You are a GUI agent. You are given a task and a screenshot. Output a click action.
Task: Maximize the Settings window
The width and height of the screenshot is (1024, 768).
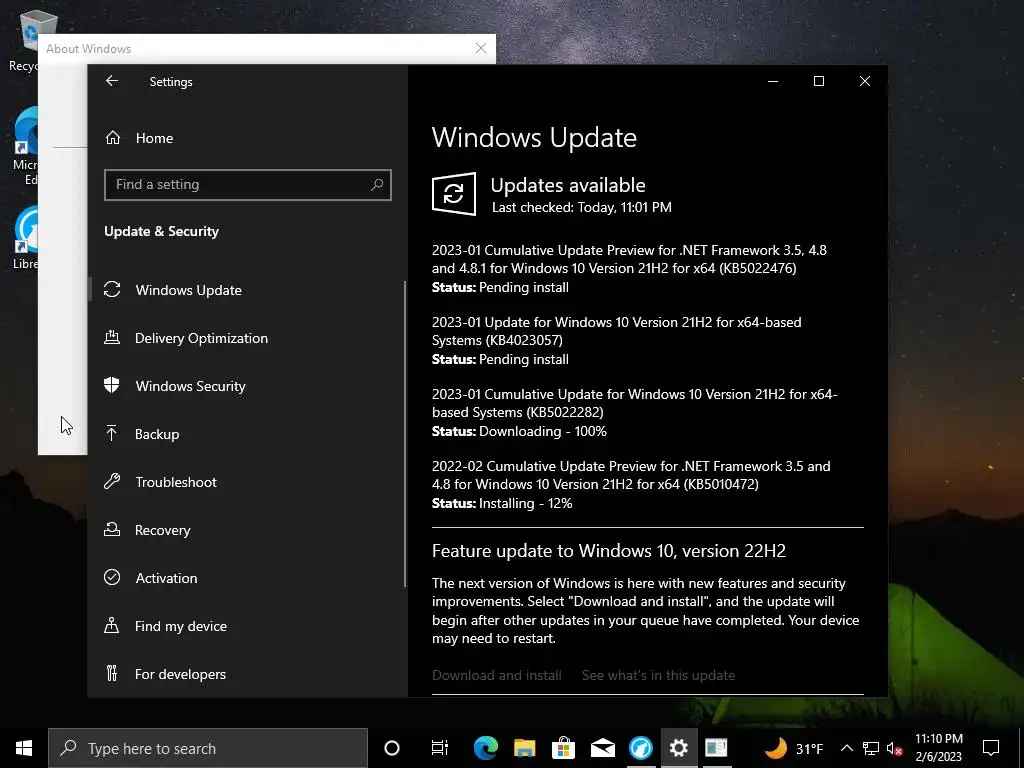pos(819,81)
